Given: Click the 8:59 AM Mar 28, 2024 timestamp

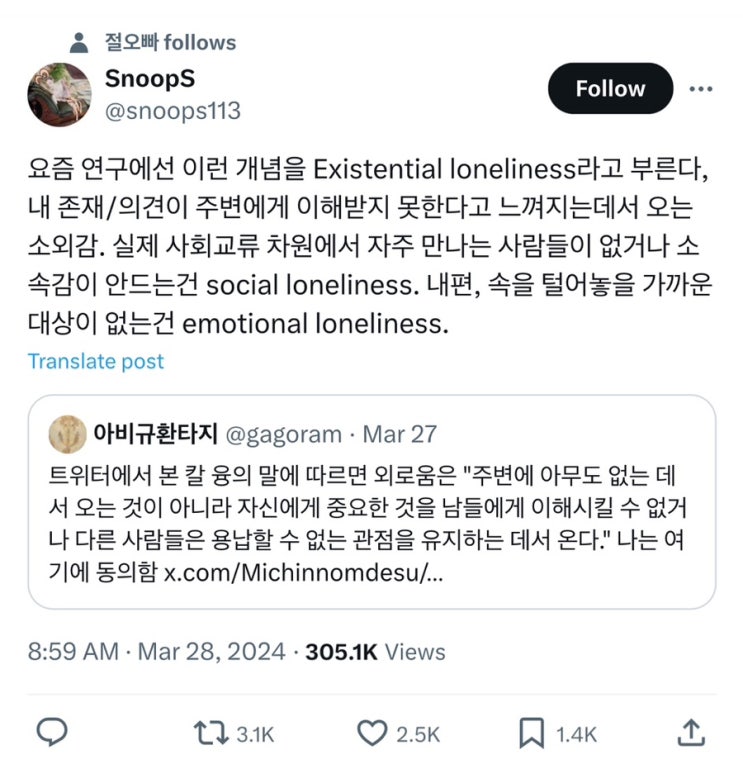Looking at the screenshot, I should pos(154,652).
